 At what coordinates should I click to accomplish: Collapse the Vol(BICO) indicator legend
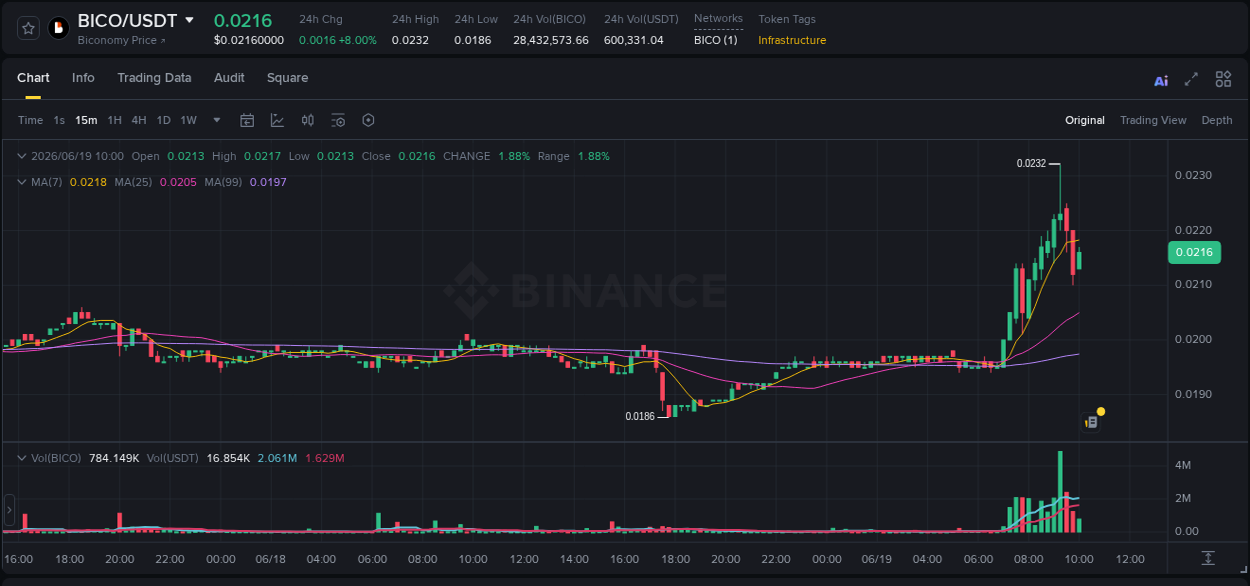[x=22, y=458]
